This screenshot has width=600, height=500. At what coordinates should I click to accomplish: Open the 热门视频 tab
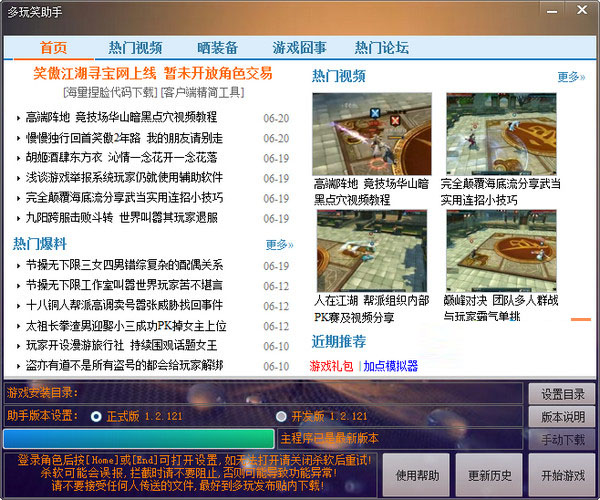pyautogui.click(x=135, y=48)
